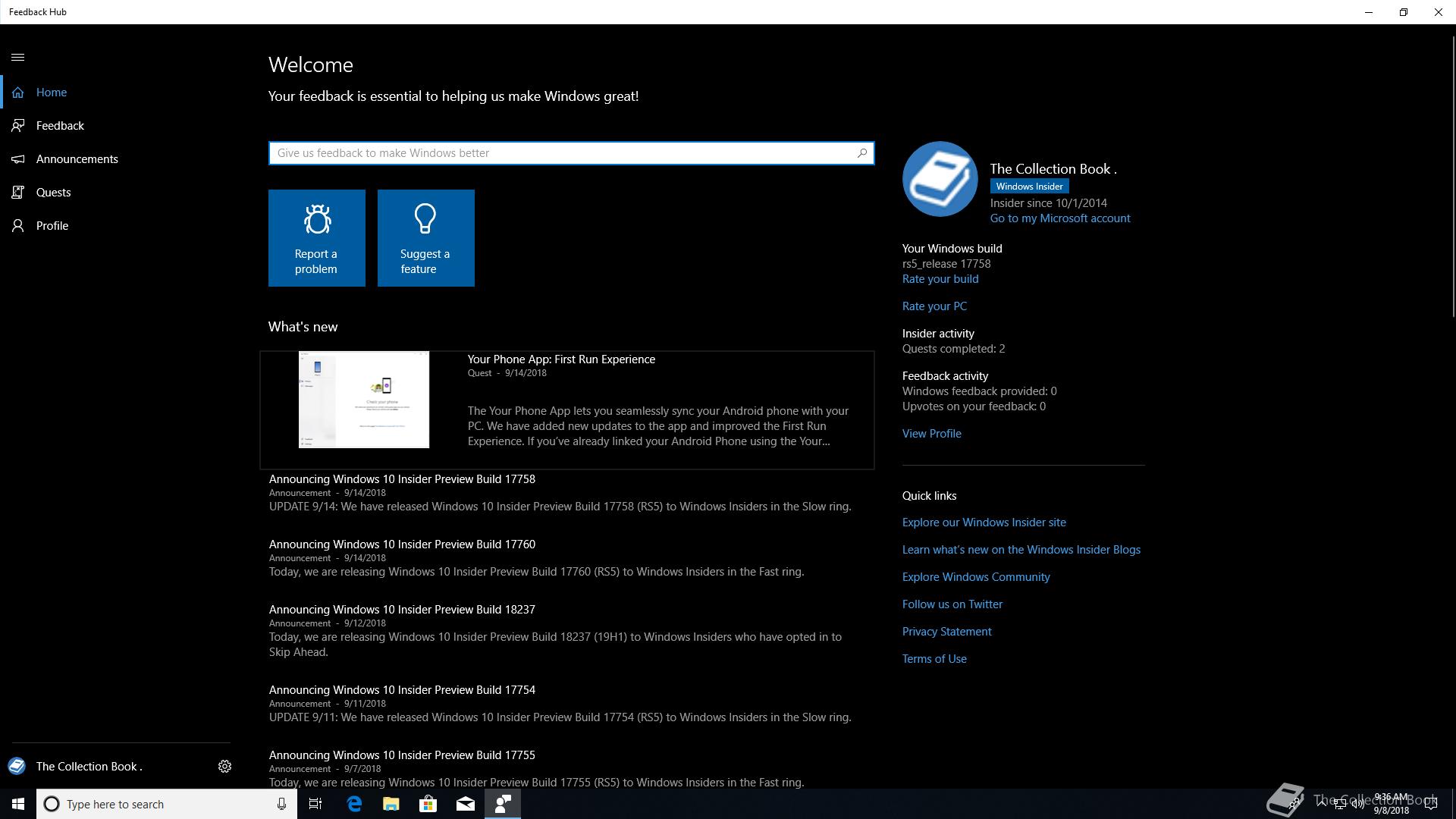Click Report a problem tile
The width and height of the screenshot is (1456, 819).
click(317, 238)
